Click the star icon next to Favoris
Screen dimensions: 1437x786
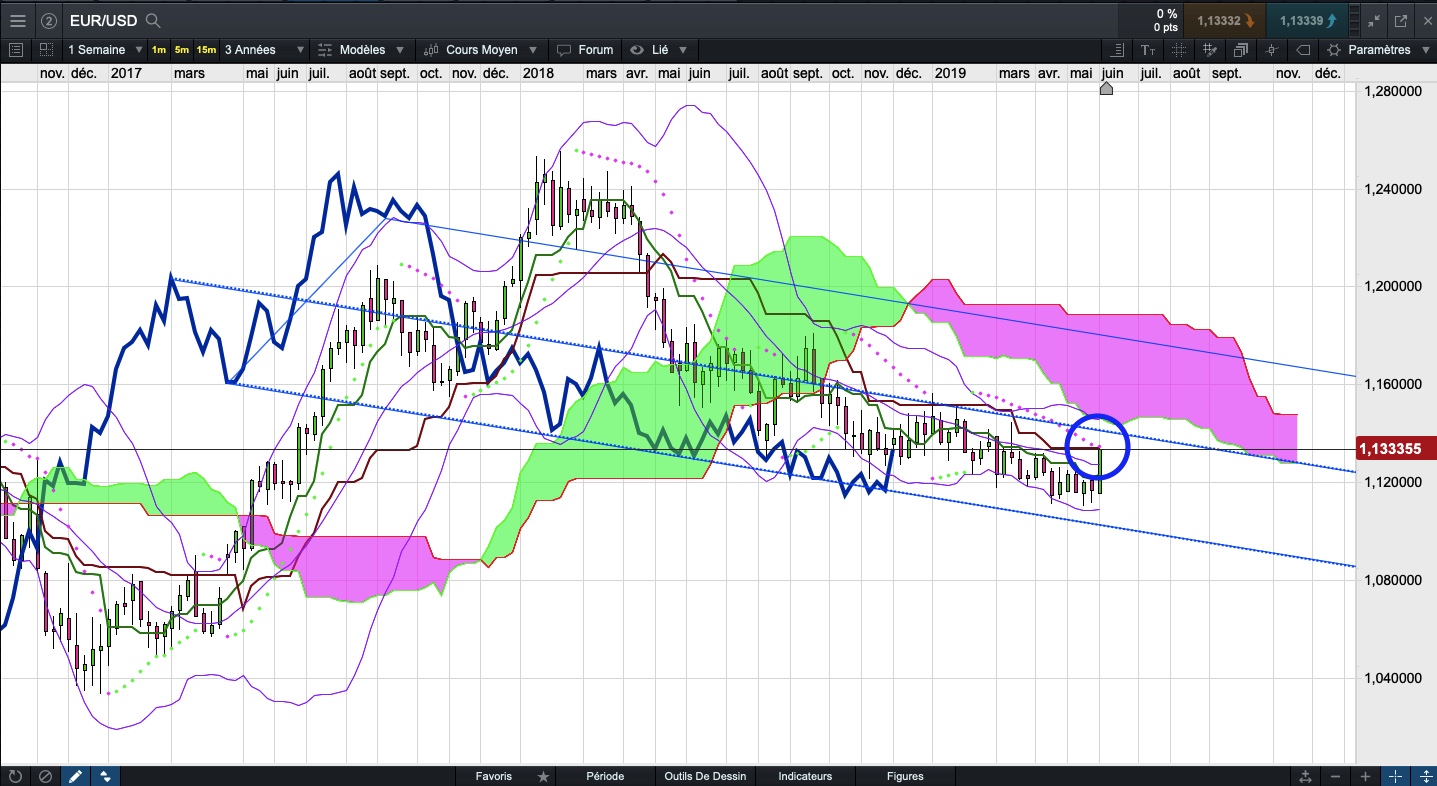543,776
